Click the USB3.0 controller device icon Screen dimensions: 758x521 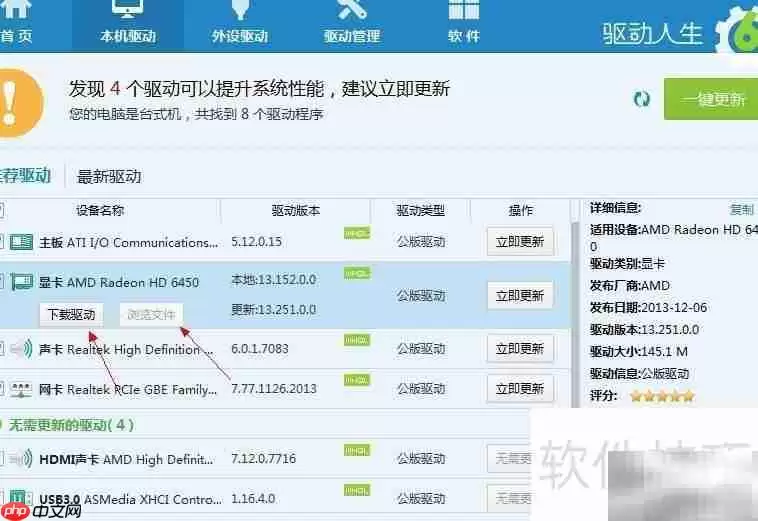(x=21, y=498)
